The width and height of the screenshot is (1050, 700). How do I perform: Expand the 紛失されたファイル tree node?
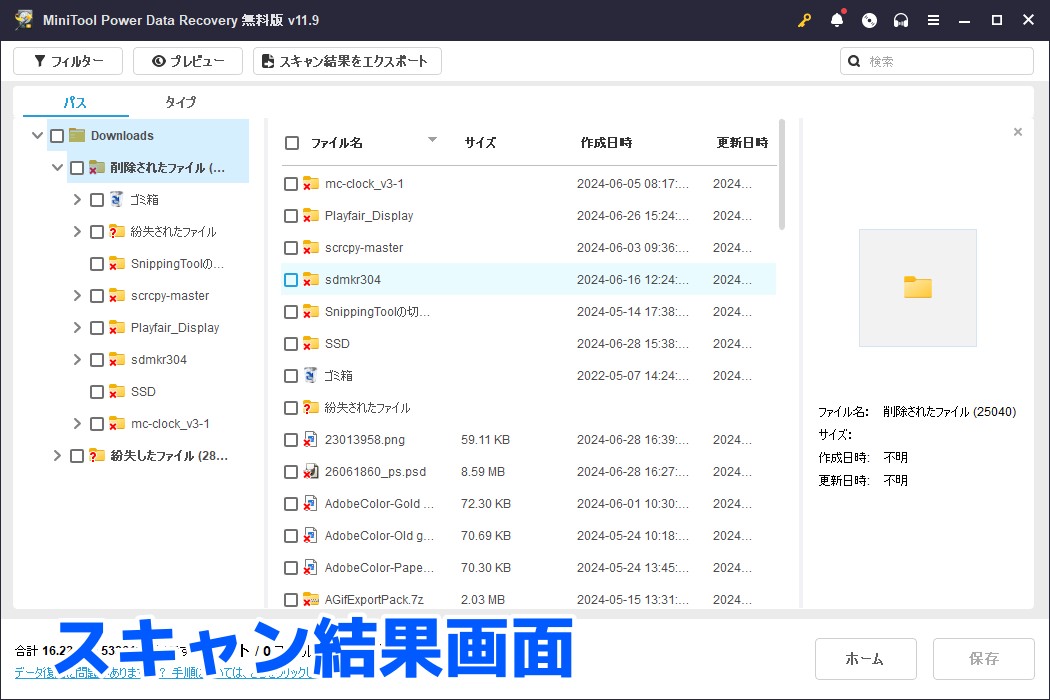click(77, 231)
